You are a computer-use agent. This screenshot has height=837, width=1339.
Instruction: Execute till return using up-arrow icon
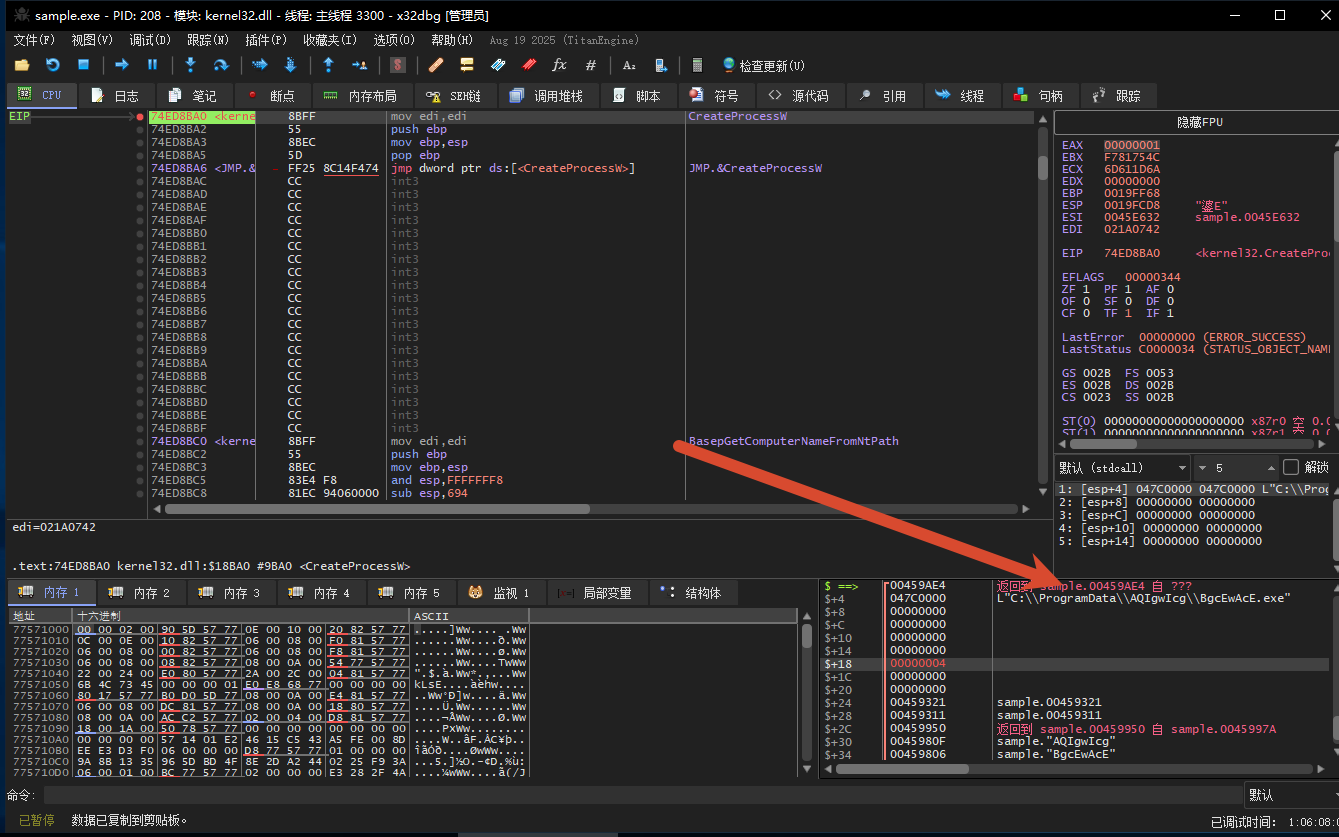(x=328, y=65)
